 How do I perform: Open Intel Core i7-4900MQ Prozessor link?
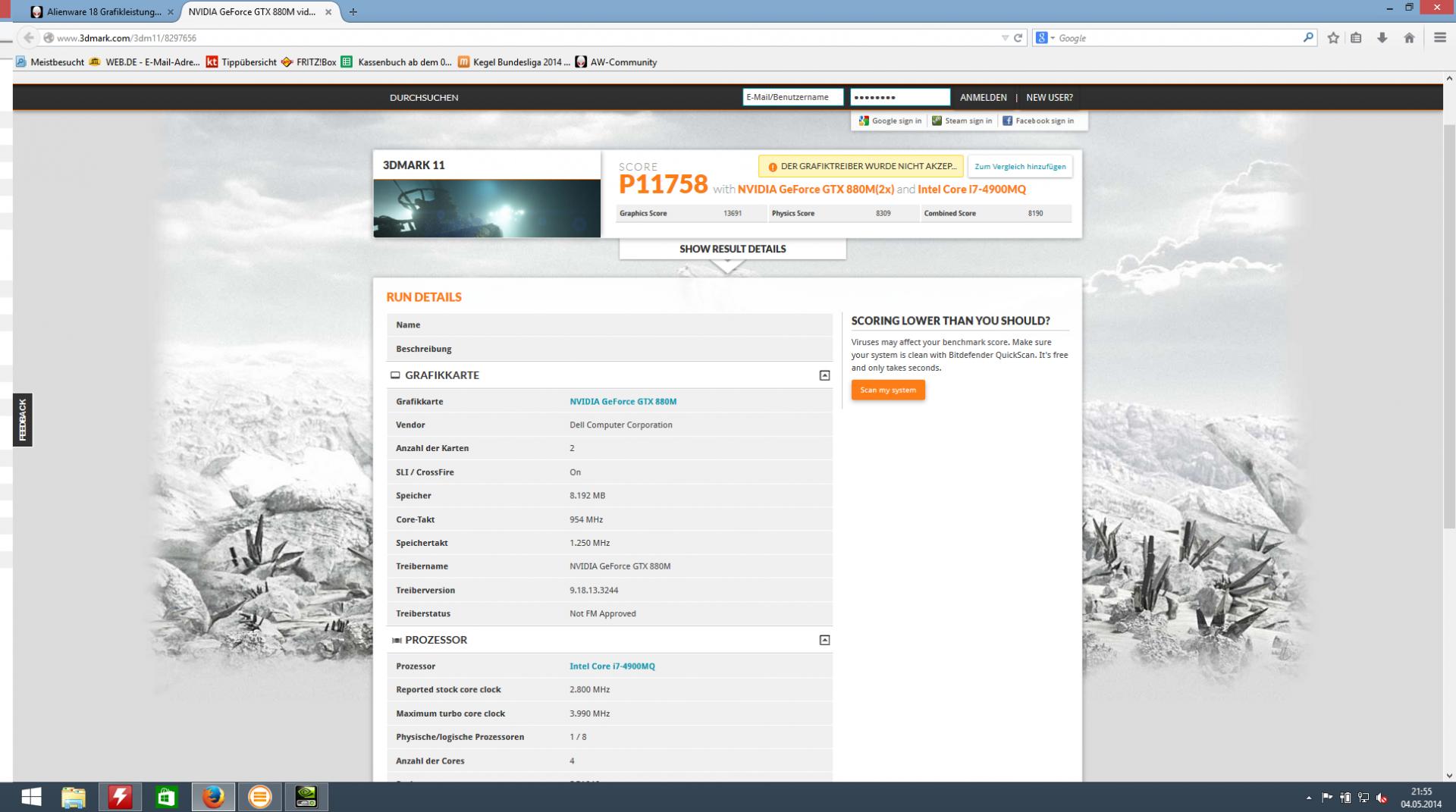click(x=612, y=666)
